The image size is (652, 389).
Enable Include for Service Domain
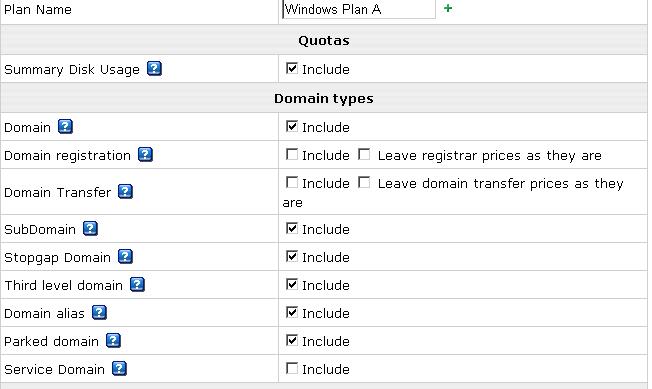[x=292, y=368]
